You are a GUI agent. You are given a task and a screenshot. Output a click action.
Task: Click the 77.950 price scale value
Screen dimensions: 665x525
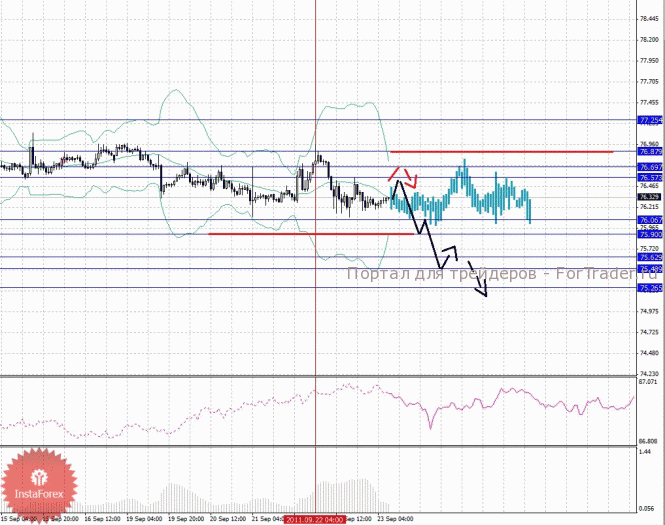[649, 61]
